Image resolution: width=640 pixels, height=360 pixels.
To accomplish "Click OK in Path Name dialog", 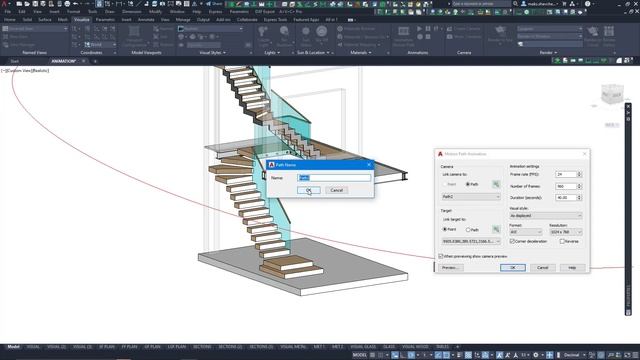I will point(309,190).
